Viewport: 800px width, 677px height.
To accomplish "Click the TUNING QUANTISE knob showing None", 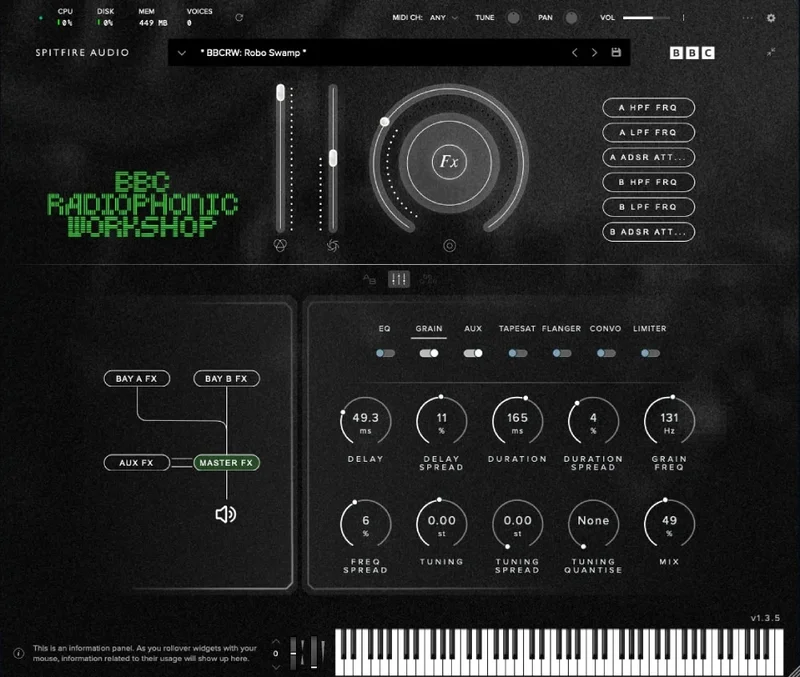I will click(593, 524).
